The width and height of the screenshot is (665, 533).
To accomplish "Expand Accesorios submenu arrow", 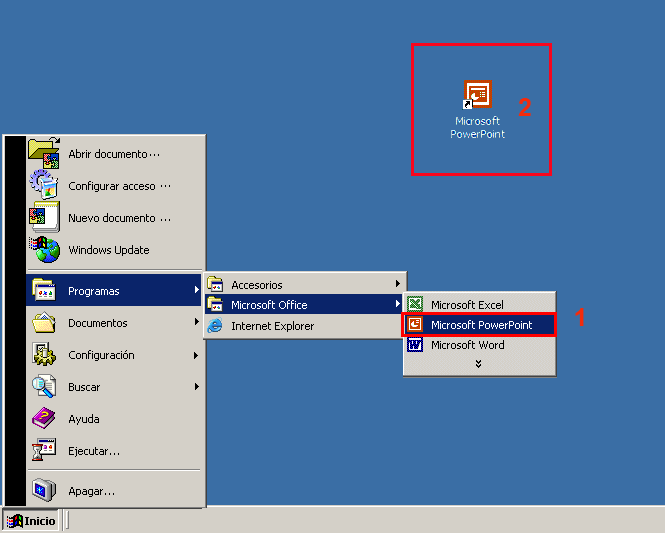I will (397, 284).
